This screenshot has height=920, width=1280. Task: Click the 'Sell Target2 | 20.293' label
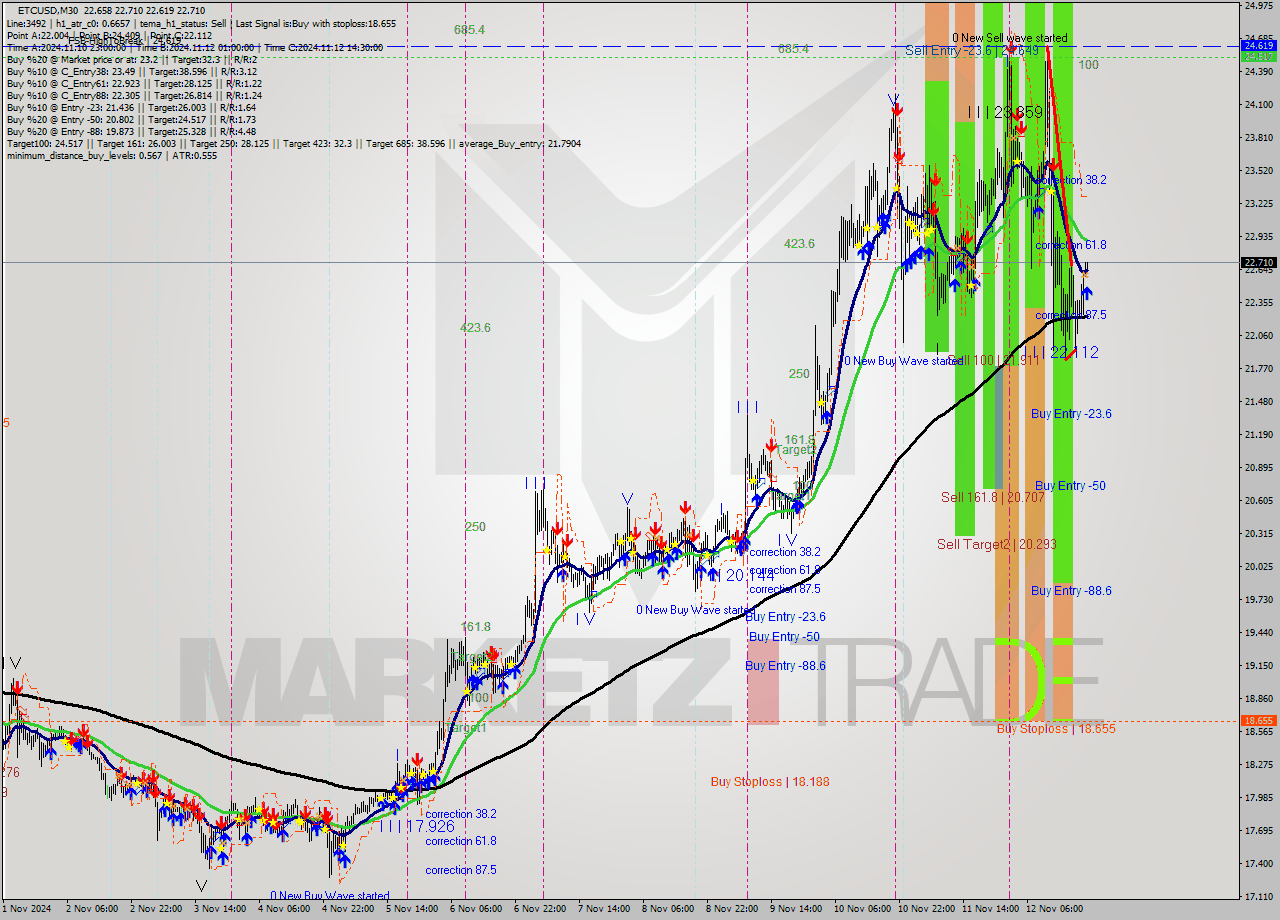pyautogui.click(x=996, y=544)
